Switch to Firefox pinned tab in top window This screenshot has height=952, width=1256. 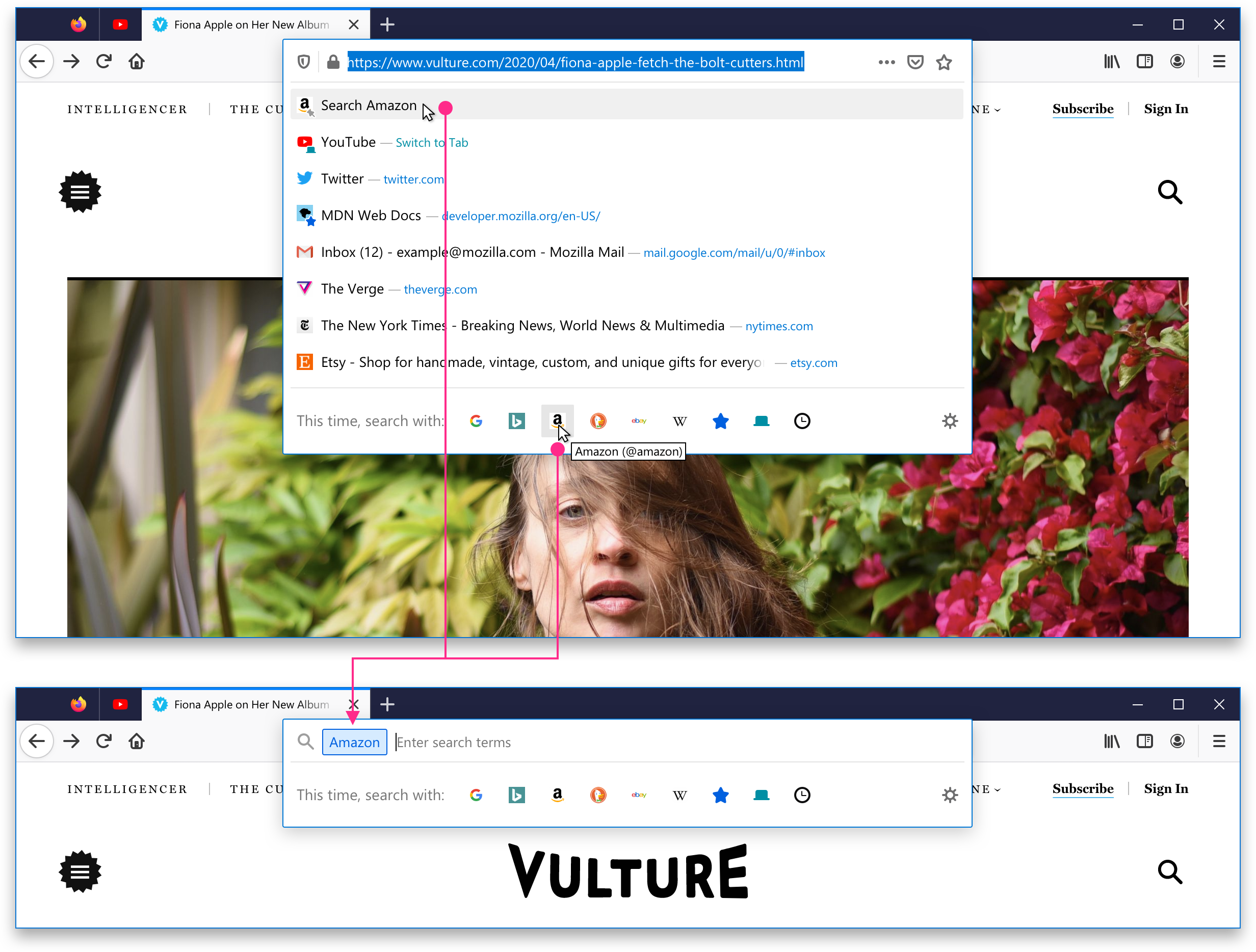point(78,24)
